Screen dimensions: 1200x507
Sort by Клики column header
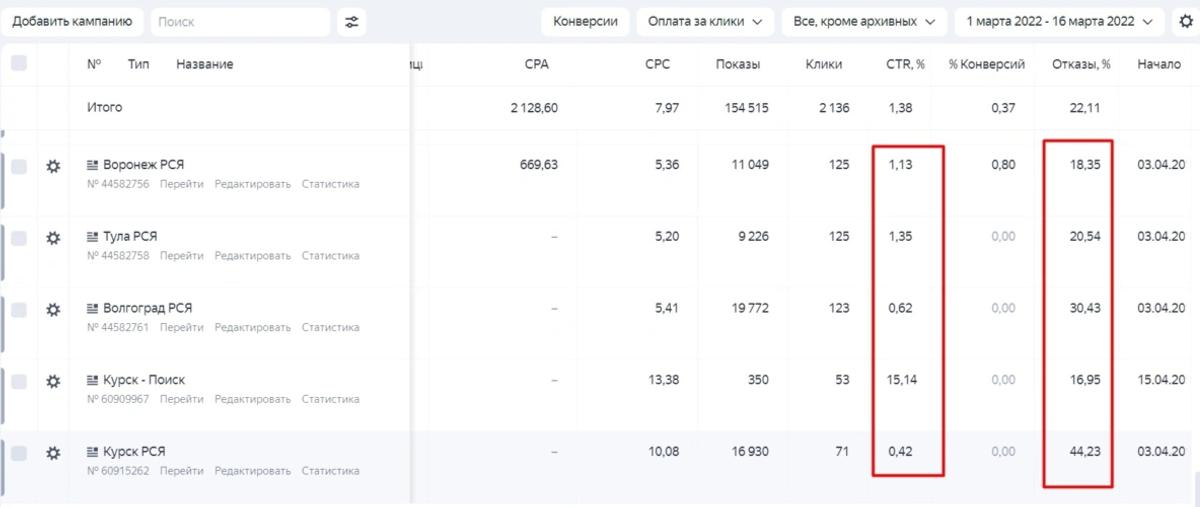coord(824,64)
